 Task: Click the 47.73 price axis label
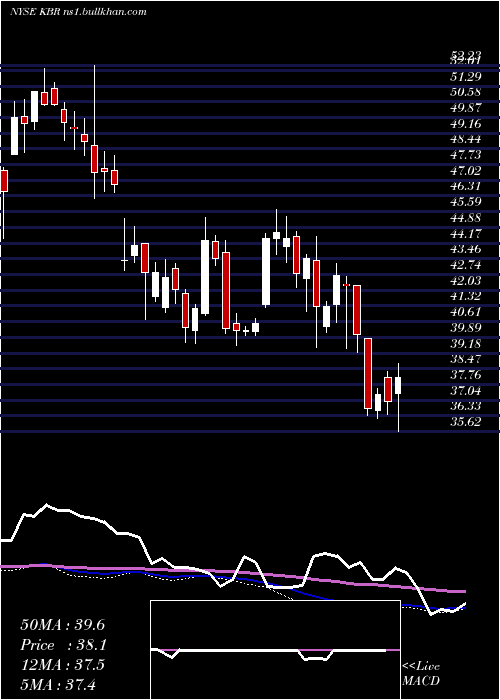pyautogui.click(x=466, y=154)
